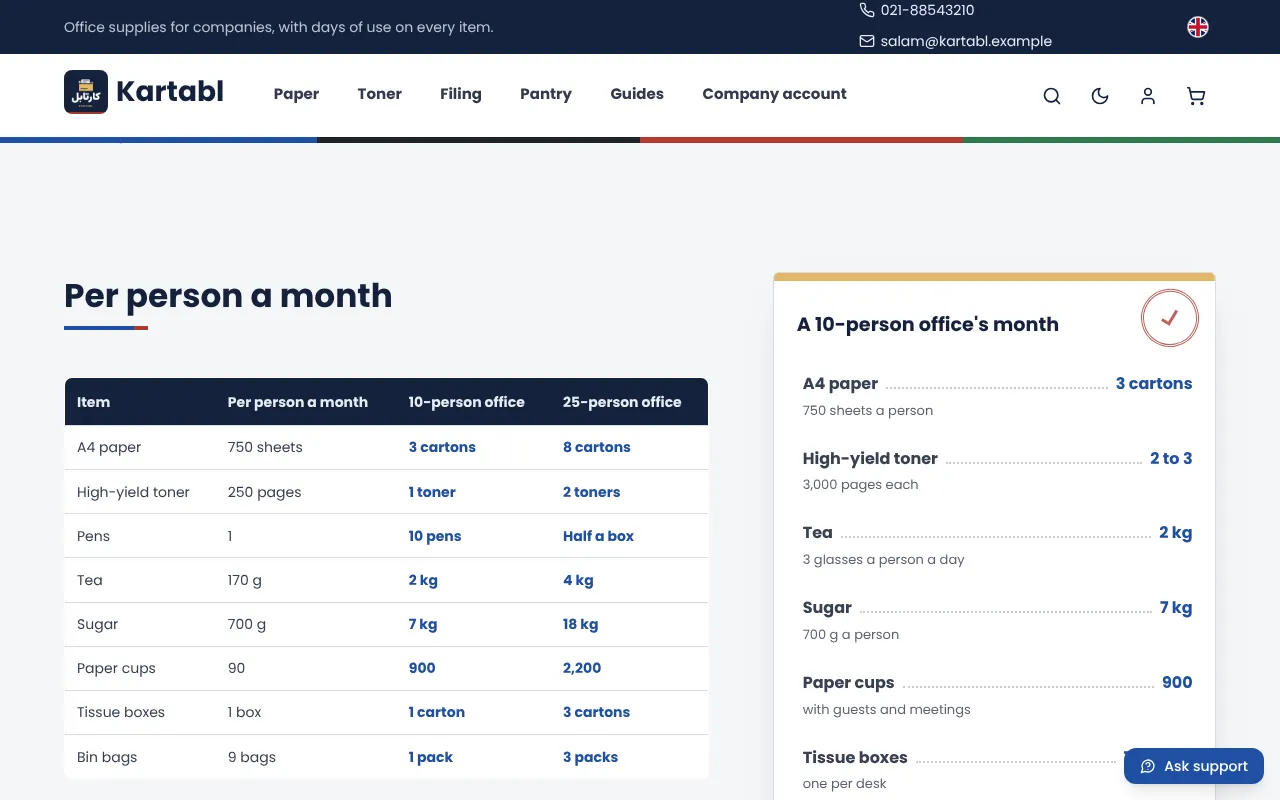This screenshot has width=1280, height=800.
Task: Click the red checkmark stamp icon
Action: (1170, 318)
